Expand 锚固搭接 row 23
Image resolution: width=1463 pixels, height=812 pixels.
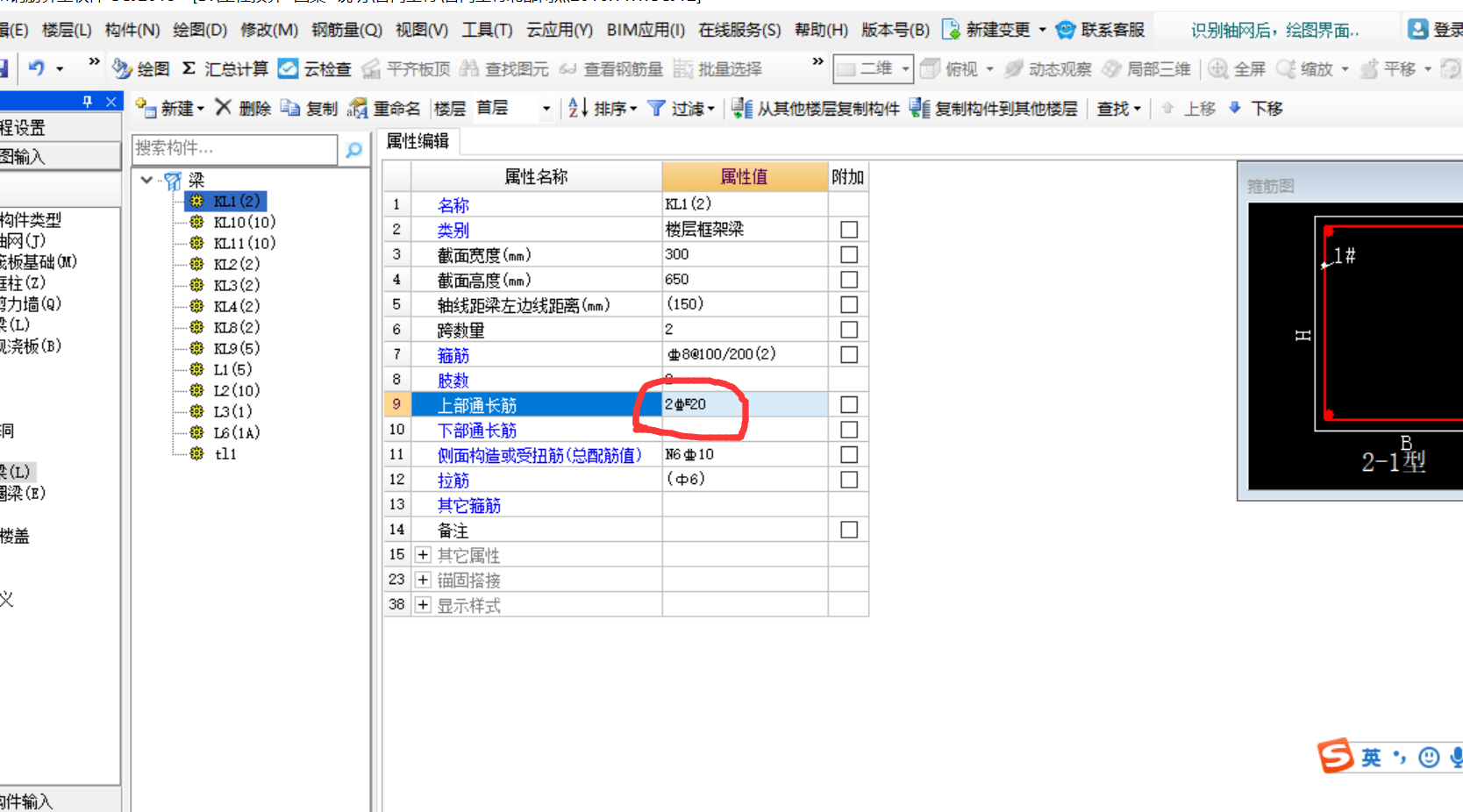pyautogui.click(x=423, y=580)
